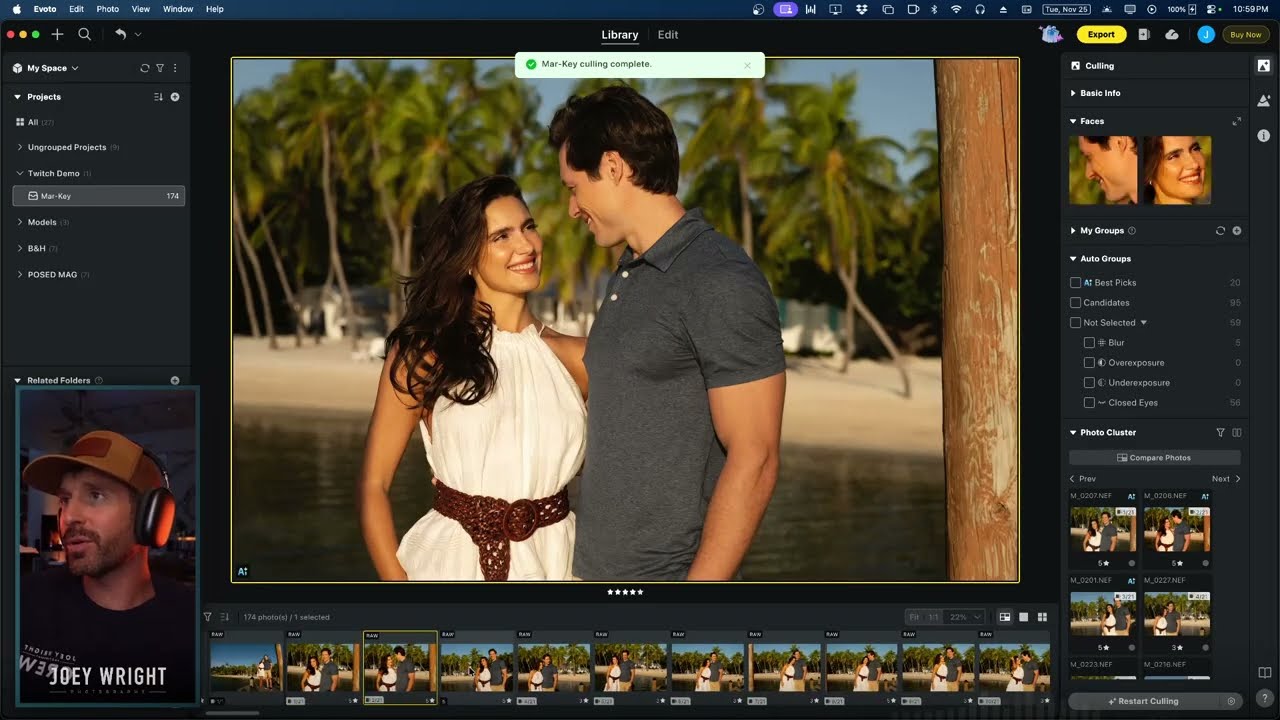Expand the Ungrouped Projects folder
This screenshot has width=1280, height=720.
(20, 147)
